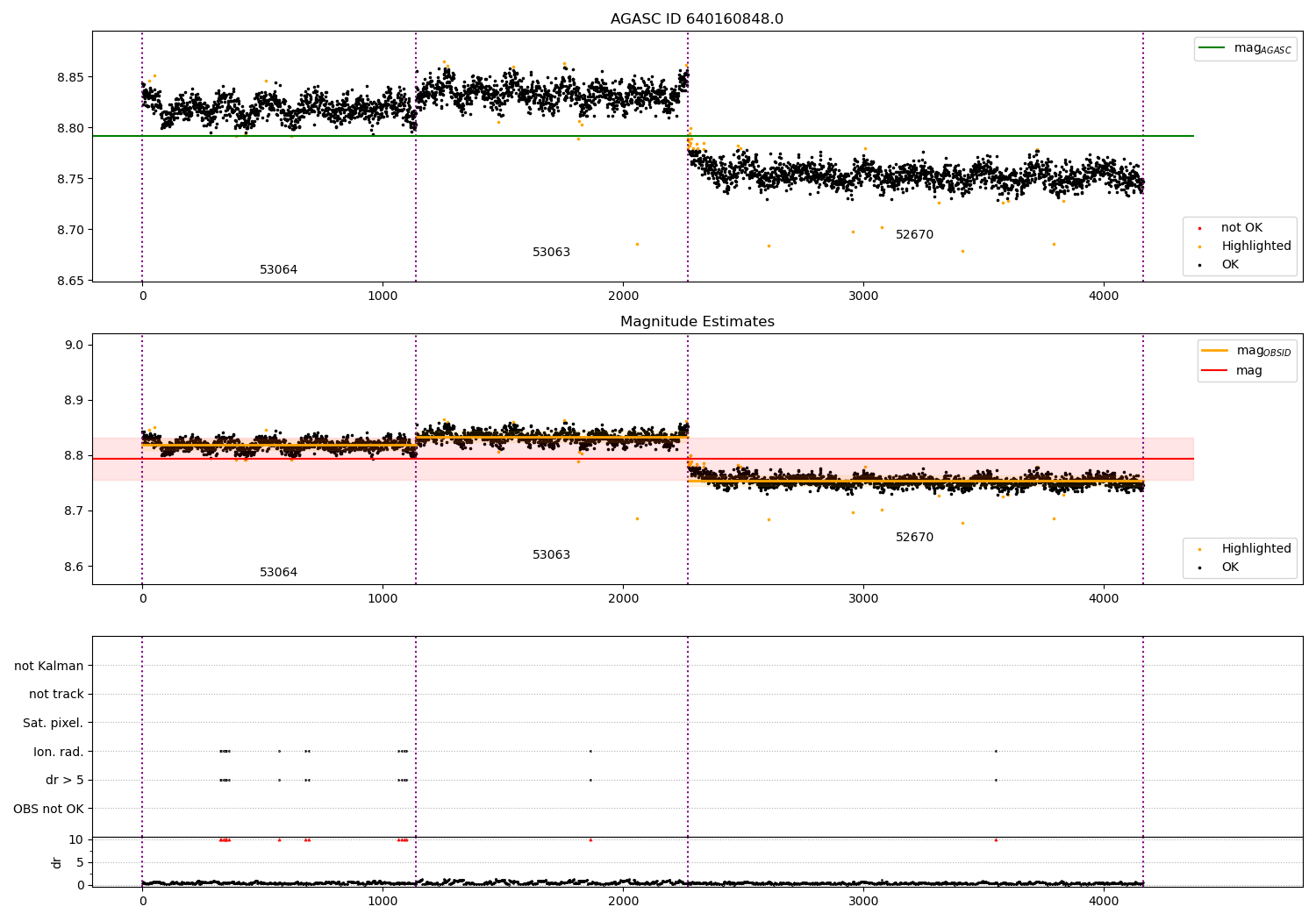Viewport: 1316px width, 921px height.
Task: Click the 10 tick on the dr axis
Action: [76, 839]
